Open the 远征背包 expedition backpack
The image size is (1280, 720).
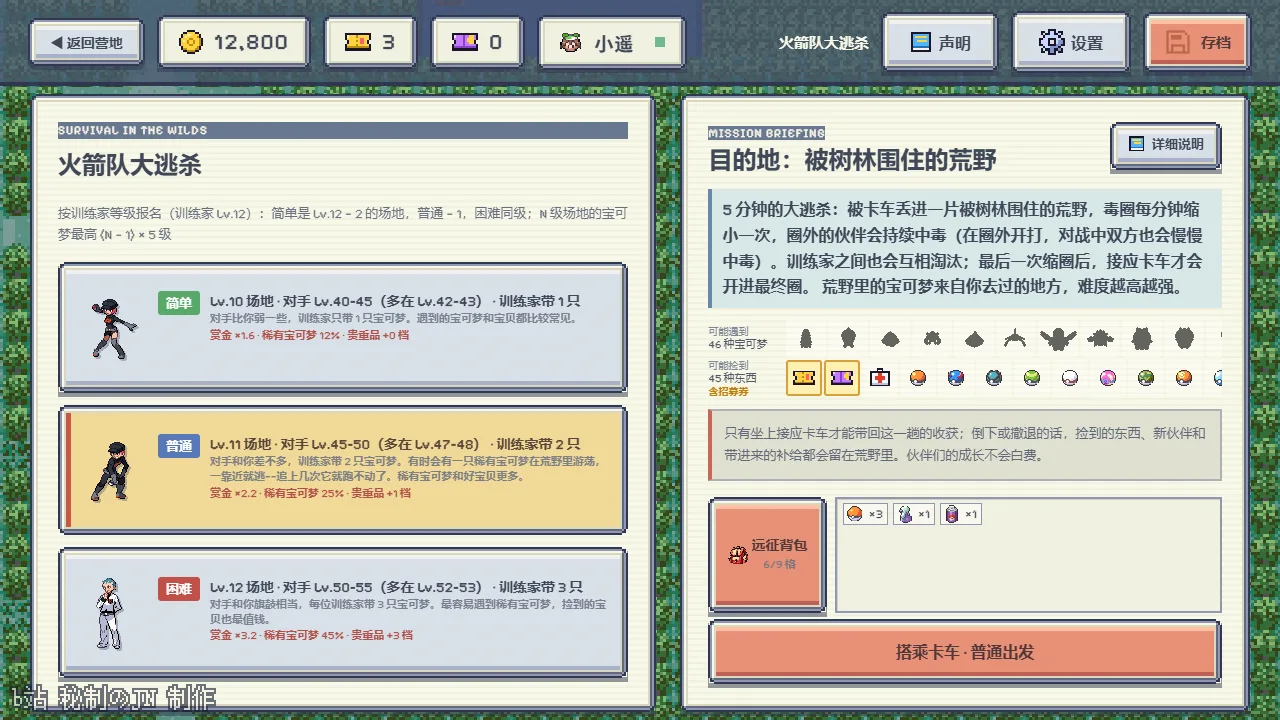[769, 554]
